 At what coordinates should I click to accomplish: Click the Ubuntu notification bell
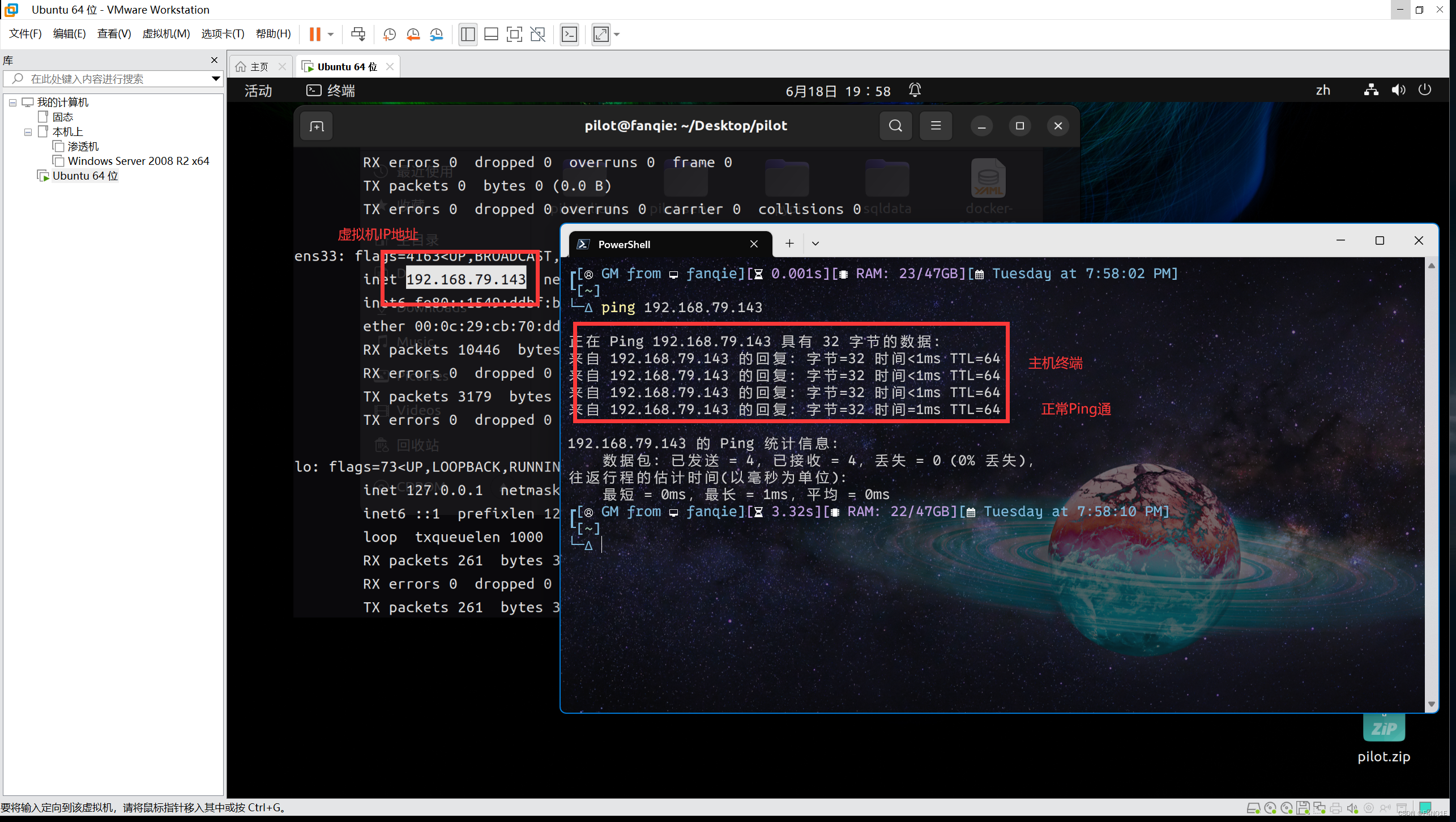915,90
